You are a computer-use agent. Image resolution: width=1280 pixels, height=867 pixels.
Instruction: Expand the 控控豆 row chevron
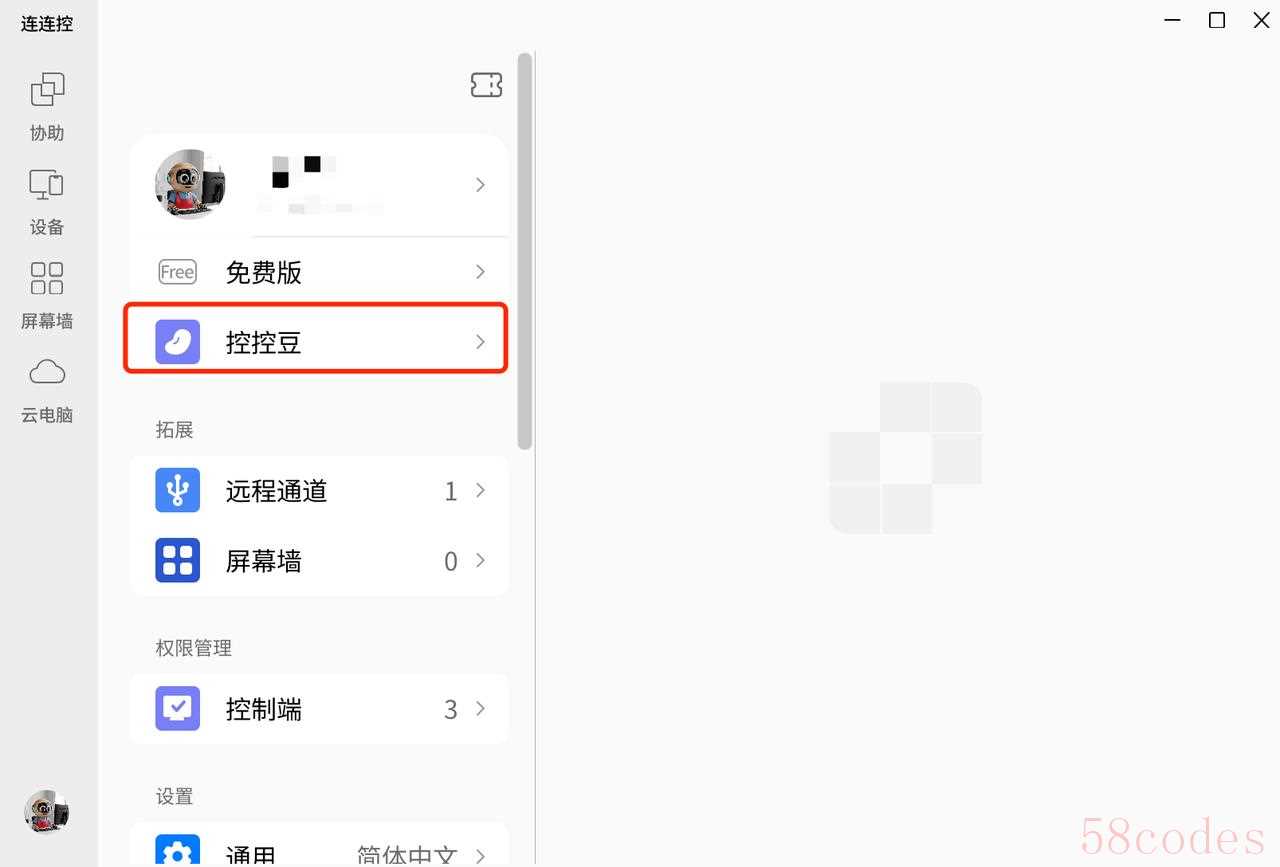(x=480, y=342)
